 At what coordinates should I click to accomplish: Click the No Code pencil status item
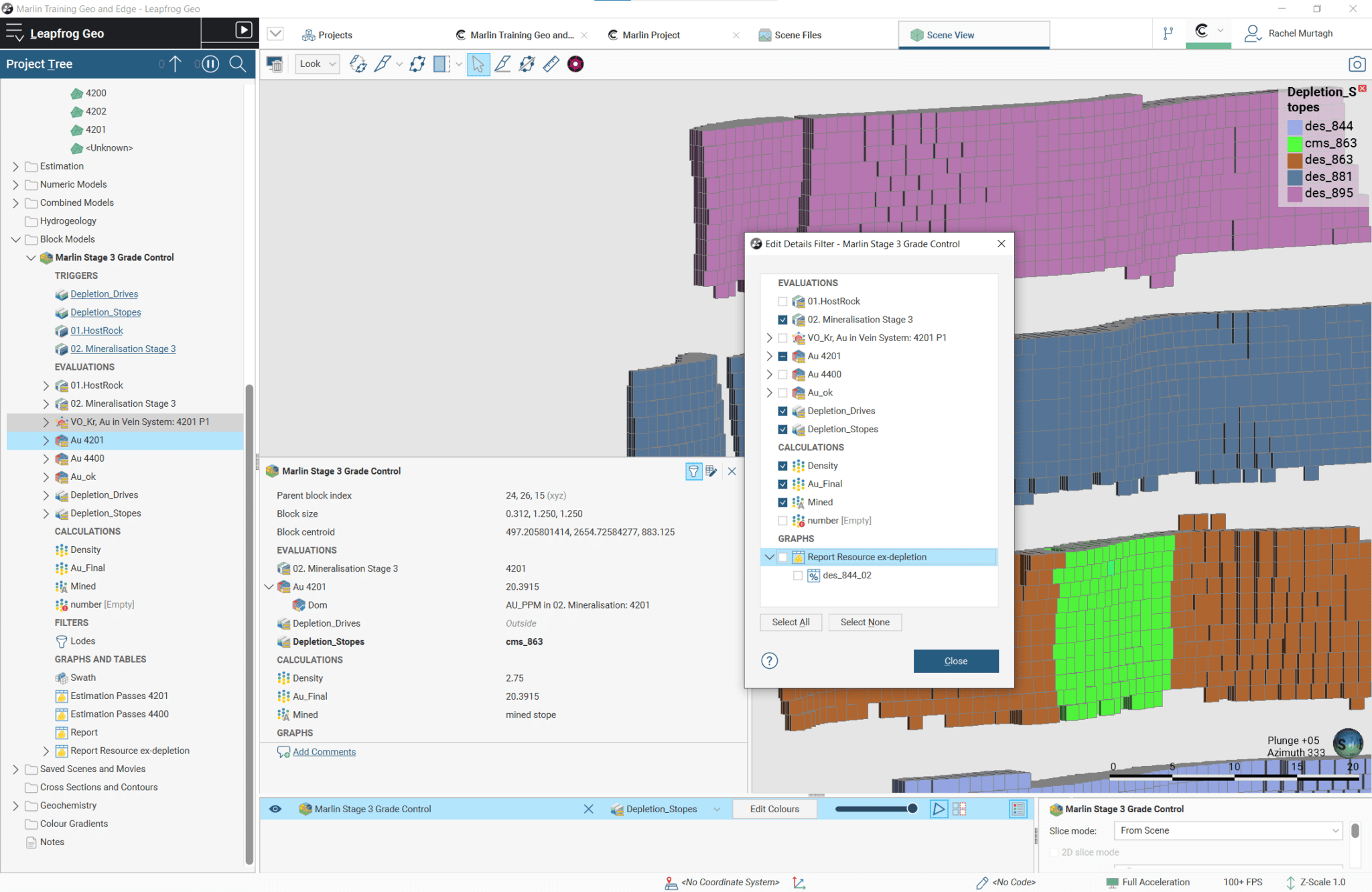click(x=1006, y=882)
